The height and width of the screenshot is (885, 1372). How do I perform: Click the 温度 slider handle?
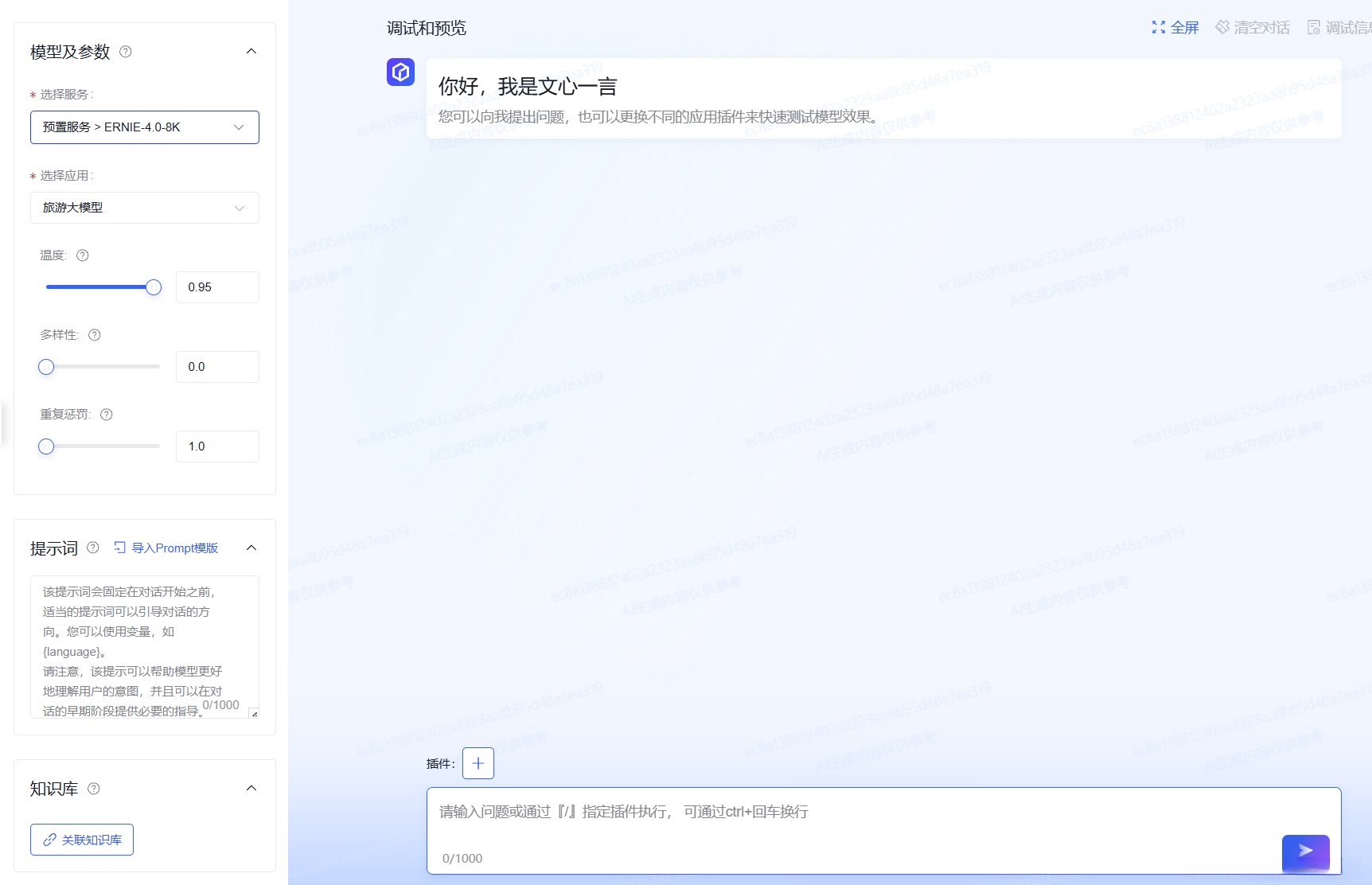[154, 287]
